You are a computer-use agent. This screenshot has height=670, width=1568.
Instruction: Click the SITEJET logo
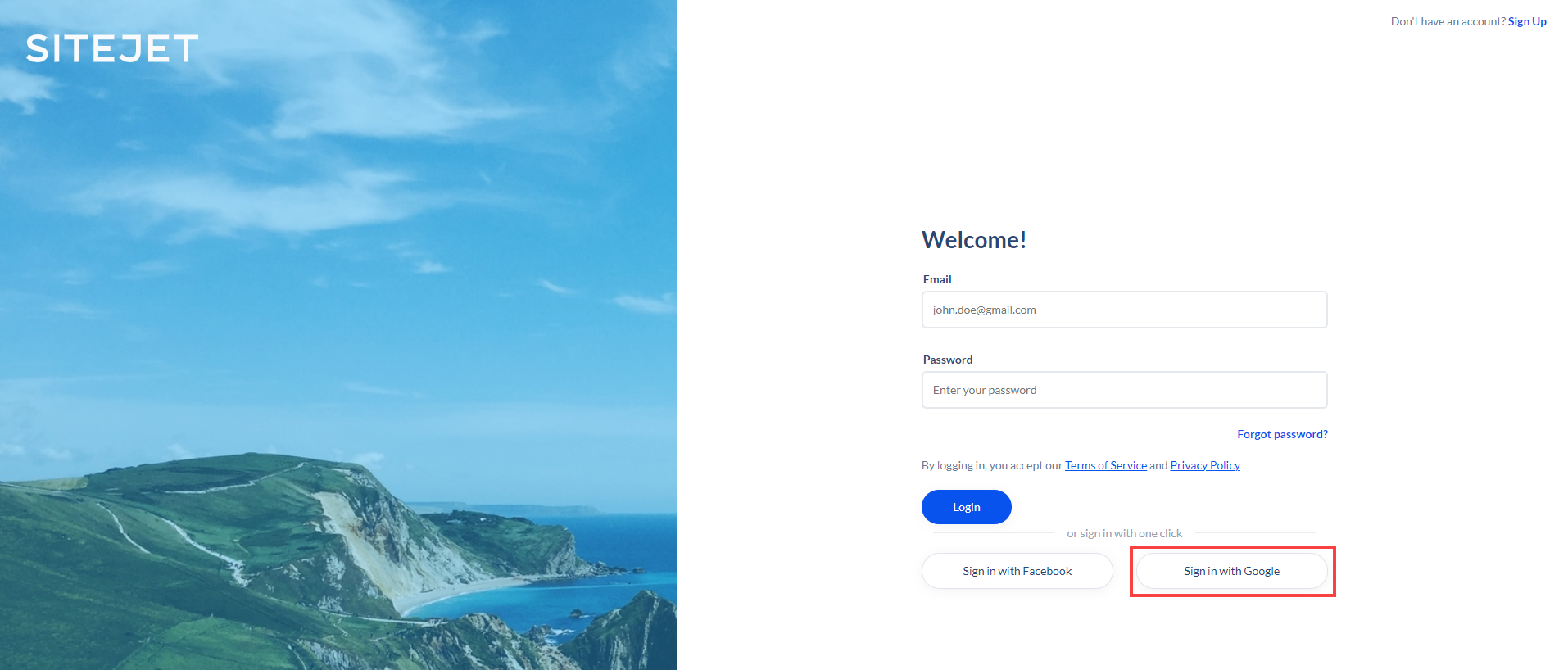(x=112, y=49)
